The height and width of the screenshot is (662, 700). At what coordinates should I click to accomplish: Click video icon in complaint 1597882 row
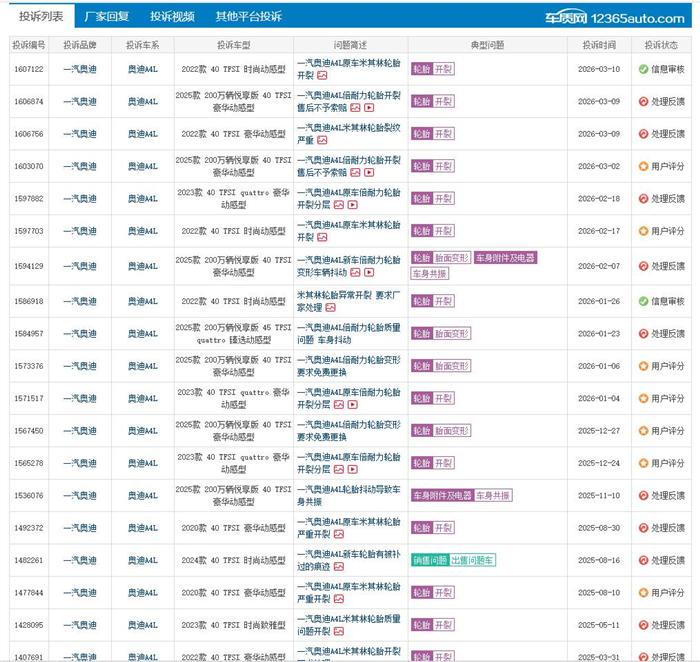point(354,205)
